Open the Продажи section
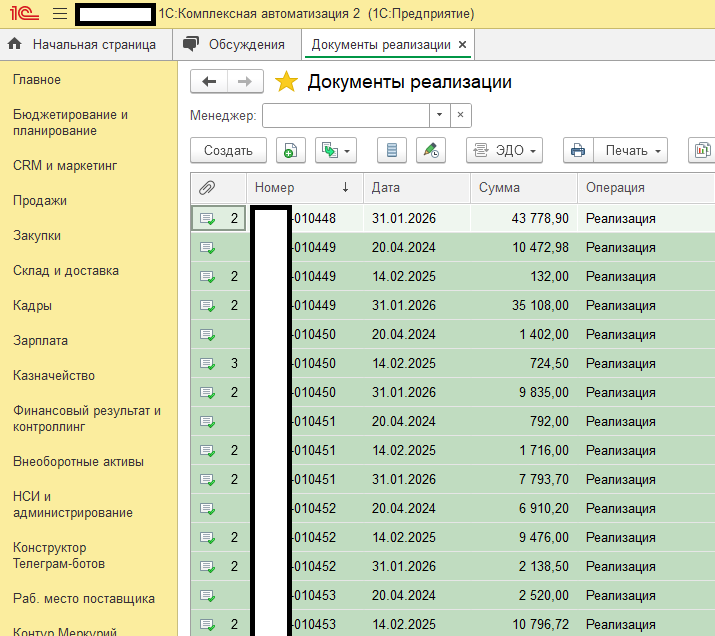 click(40, 201)
